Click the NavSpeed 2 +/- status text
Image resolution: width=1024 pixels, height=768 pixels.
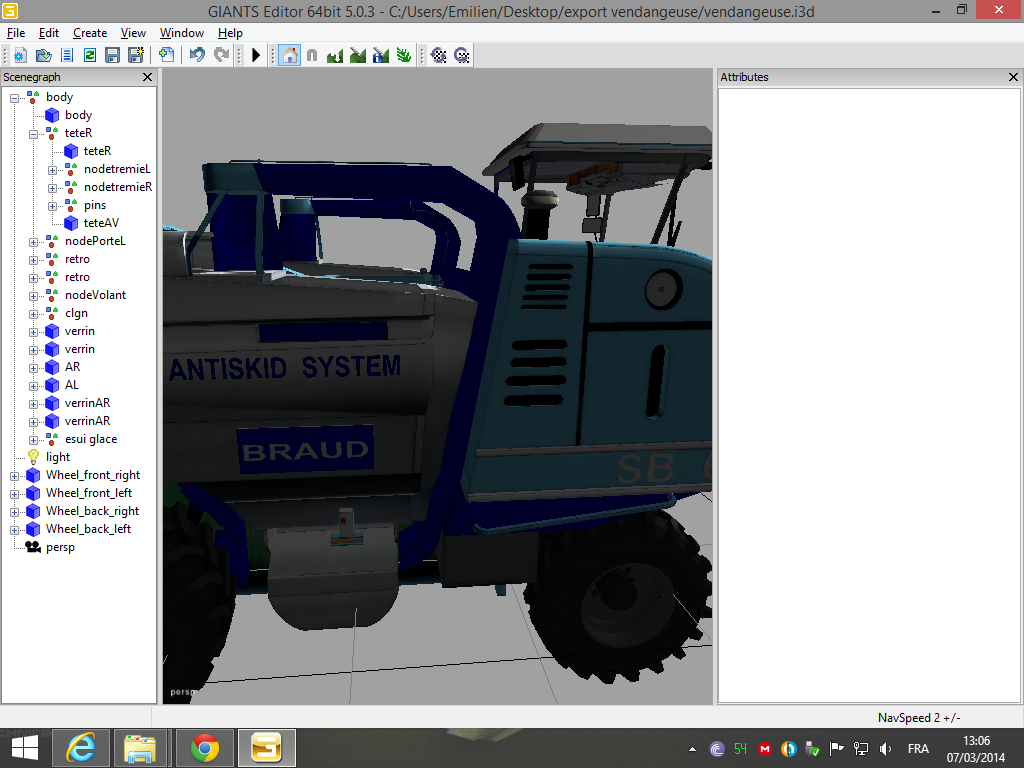tap(919, 718)
